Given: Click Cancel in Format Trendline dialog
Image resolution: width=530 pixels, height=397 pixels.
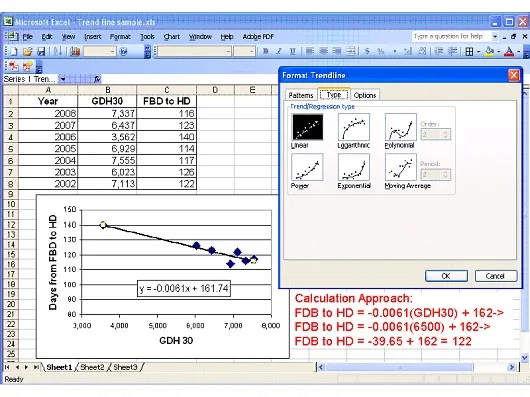Looking at the screenshot, I should tap(496, 276).
